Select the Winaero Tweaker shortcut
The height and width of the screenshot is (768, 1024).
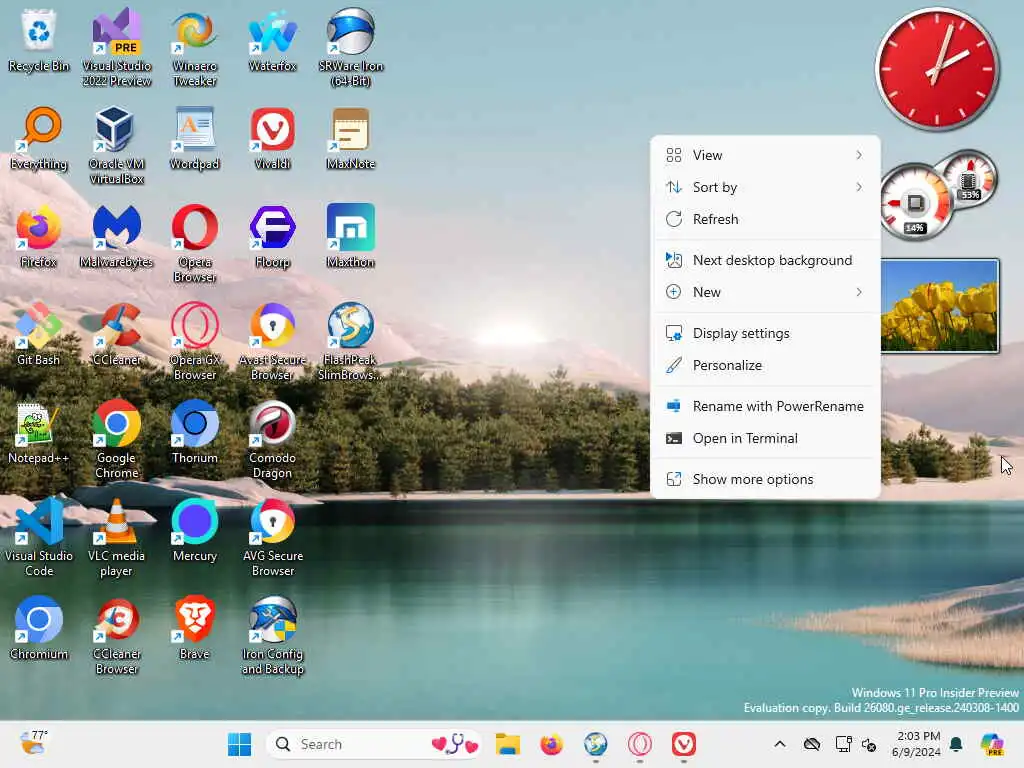click(x=195, y=48)
